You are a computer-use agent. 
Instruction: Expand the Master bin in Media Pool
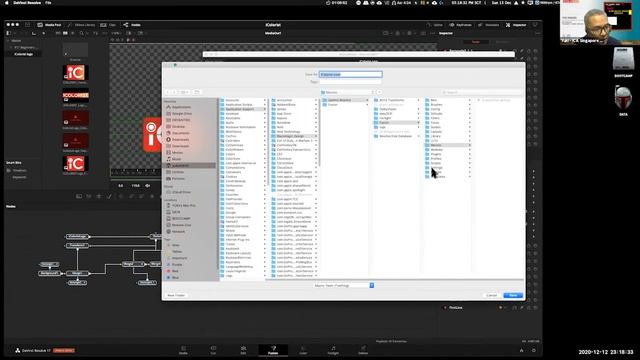tap(7, 41)
